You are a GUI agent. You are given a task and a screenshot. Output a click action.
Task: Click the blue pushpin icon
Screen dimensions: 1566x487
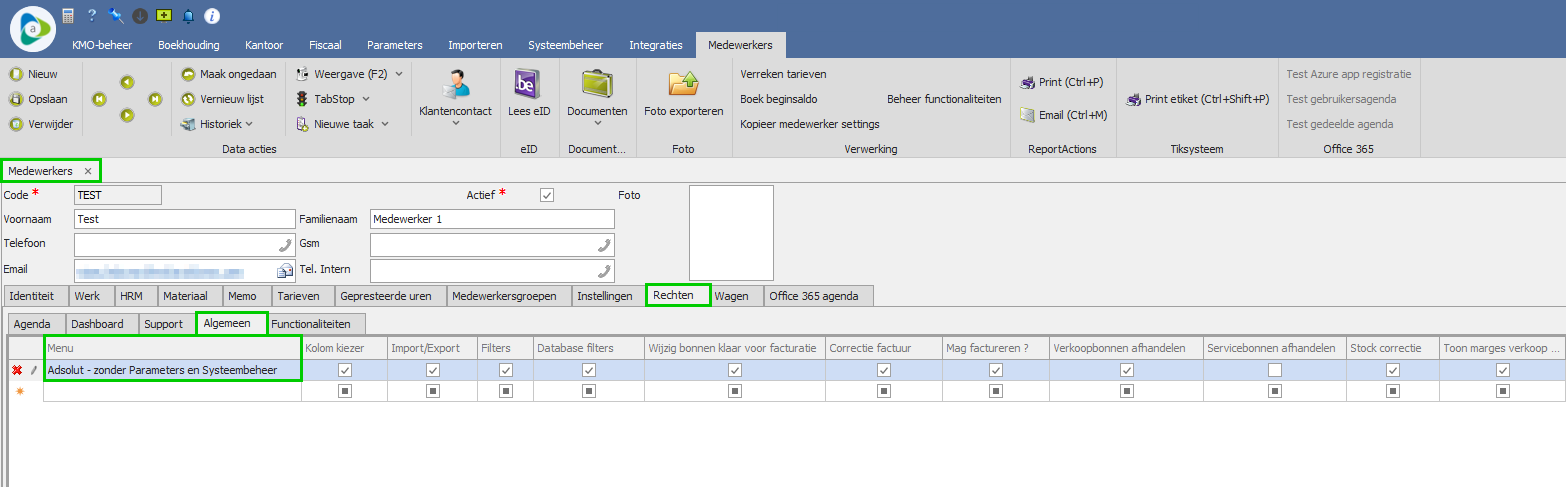click(116, 16)
